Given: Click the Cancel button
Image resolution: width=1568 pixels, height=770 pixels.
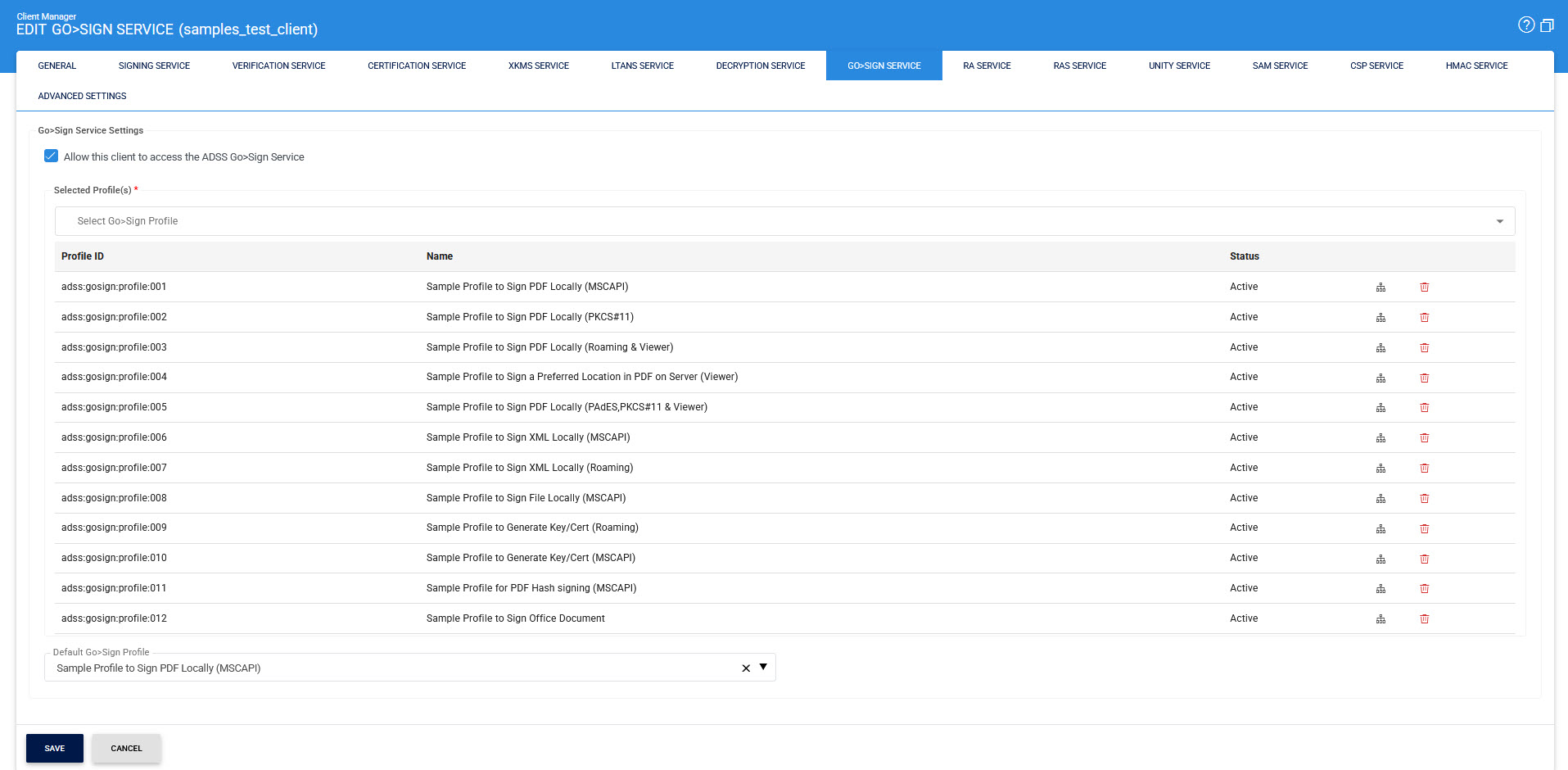Looking at the screenshot, I should (x=126, y=748).
